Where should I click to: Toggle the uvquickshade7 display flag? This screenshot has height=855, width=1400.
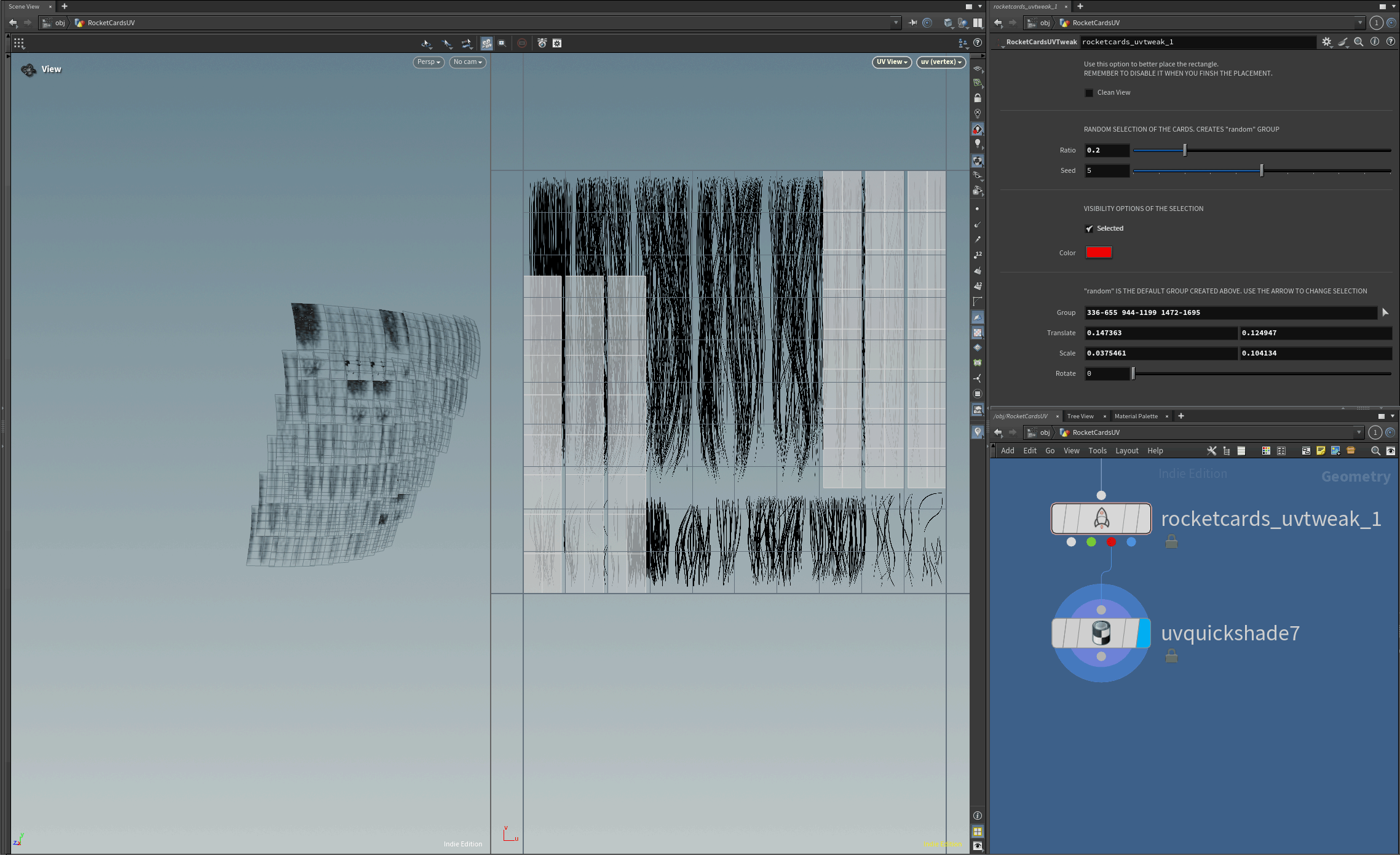(x=1144, y=633)
